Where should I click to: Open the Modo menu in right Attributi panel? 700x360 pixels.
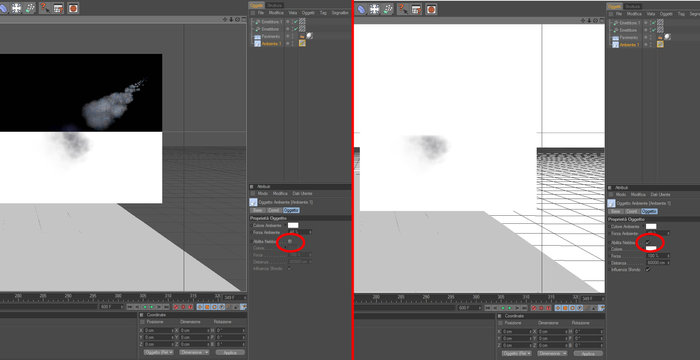(621, 195)
